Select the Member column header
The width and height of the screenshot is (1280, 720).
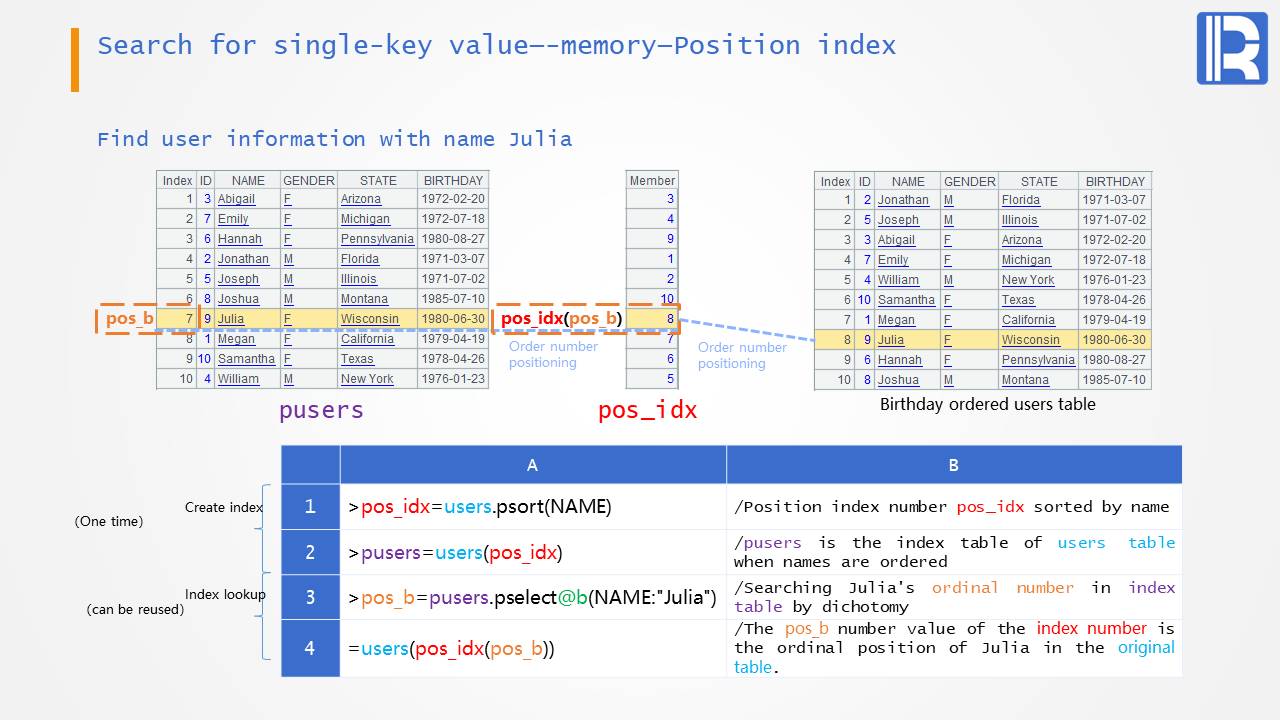pyautogui.click(x=652, y=180)
